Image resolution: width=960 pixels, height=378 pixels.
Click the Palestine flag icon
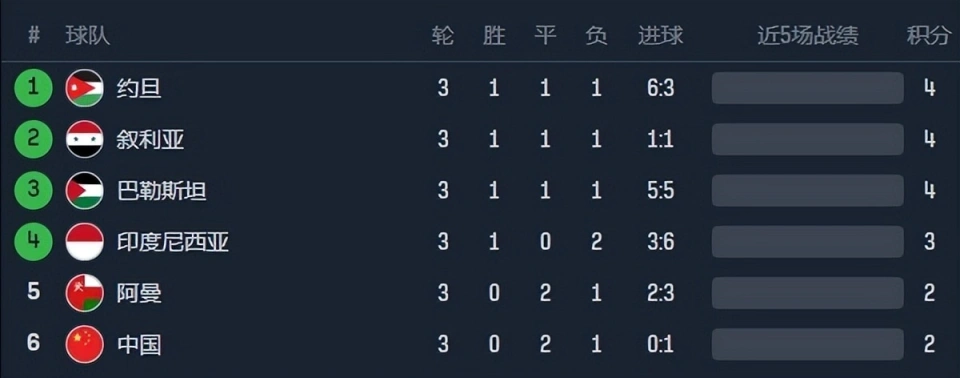[x=84, y=191]
